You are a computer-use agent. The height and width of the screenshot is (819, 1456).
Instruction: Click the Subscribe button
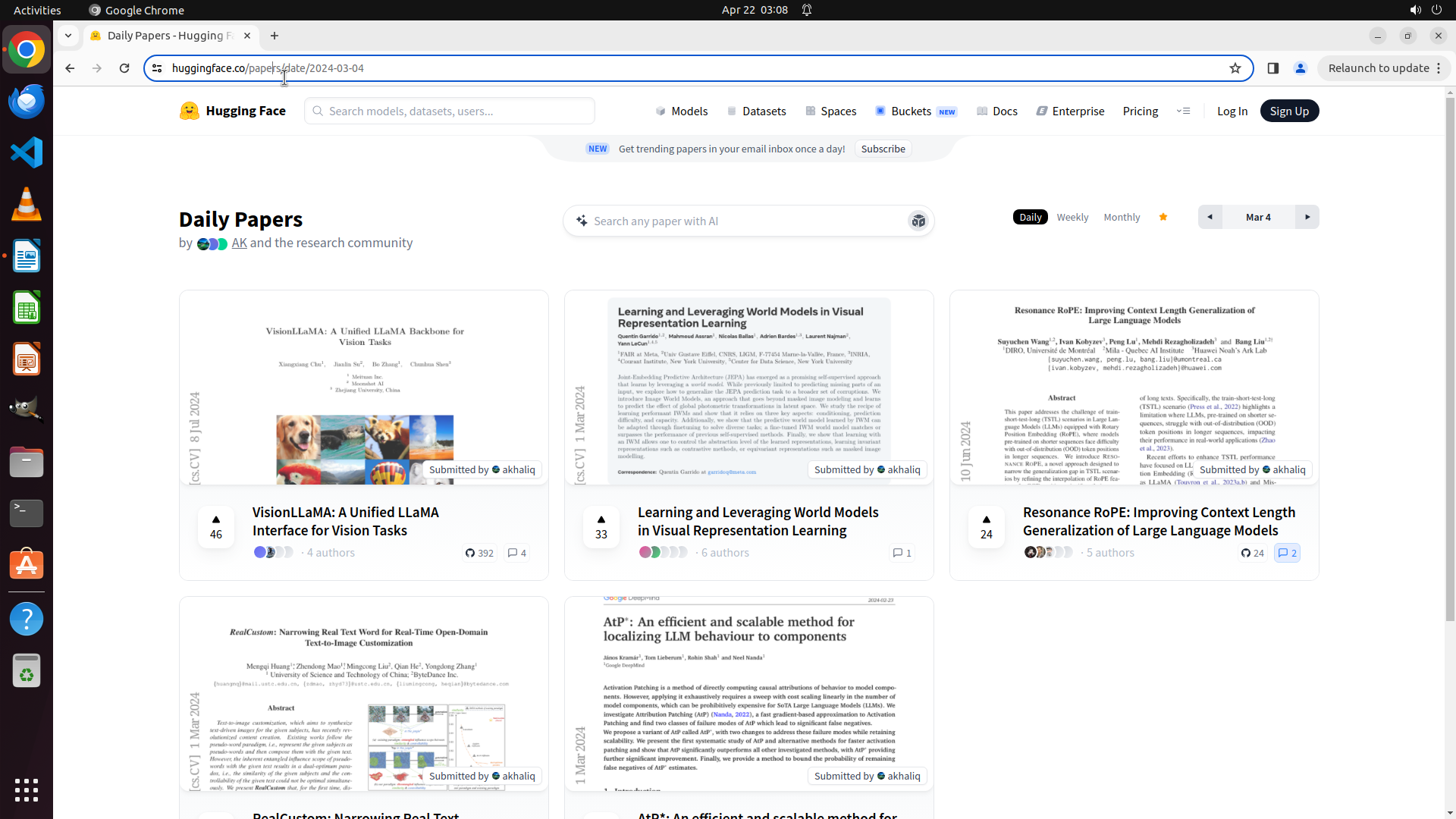pos(883,149)
